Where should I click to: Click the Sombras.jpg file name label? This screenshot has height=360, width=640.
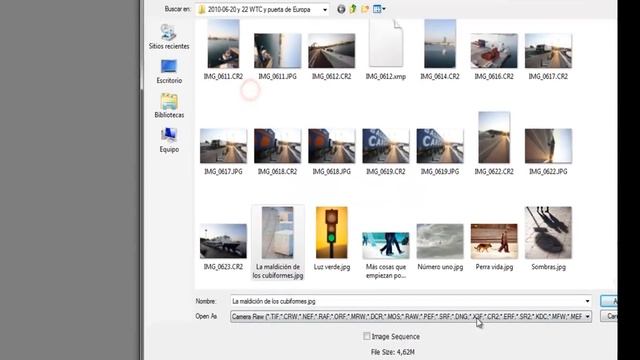tap(549, 267)
